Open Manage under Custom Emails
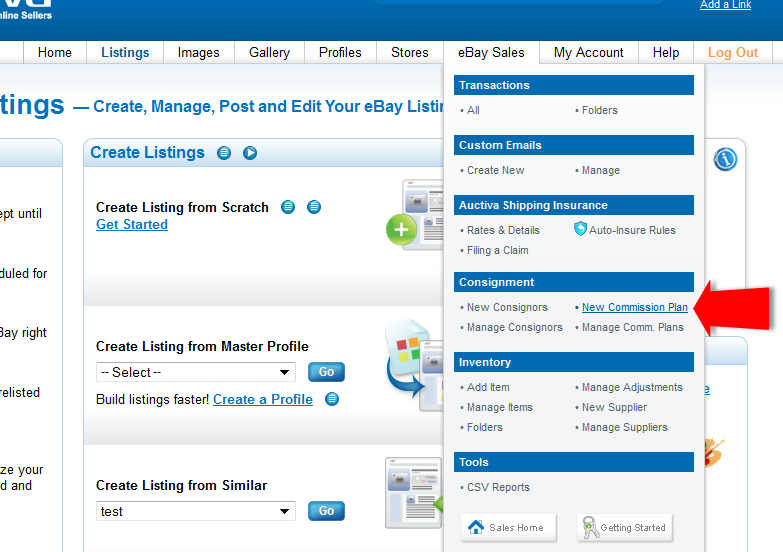This screenshot has height=552, width=783. 601,170
